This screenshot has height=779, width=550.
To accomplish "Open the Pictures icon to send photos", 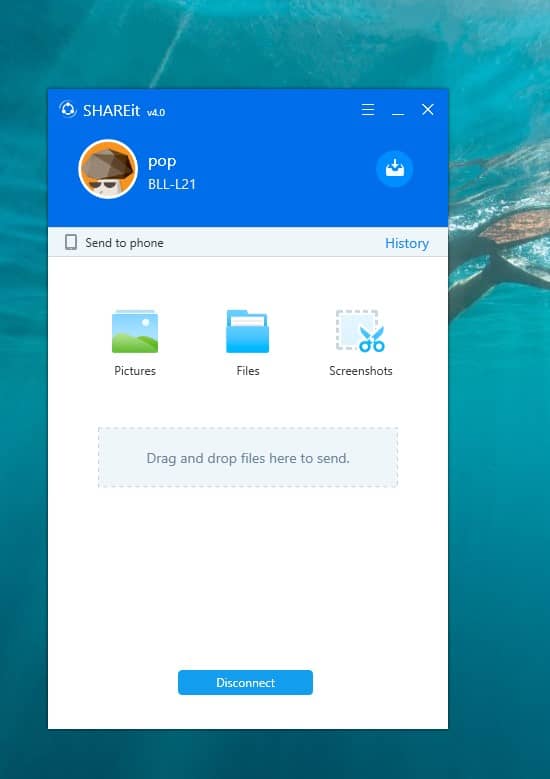I will tap(135, 331).
